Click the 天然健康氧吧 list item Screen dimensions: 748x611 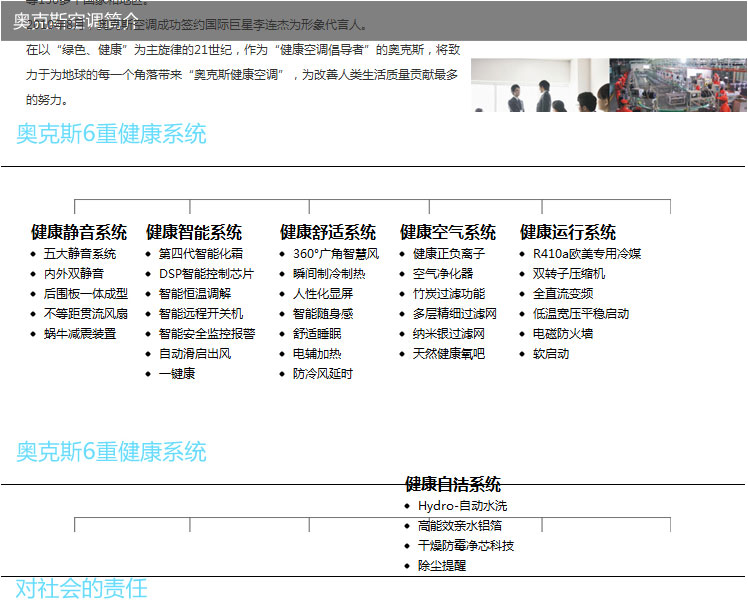[449, 354]
